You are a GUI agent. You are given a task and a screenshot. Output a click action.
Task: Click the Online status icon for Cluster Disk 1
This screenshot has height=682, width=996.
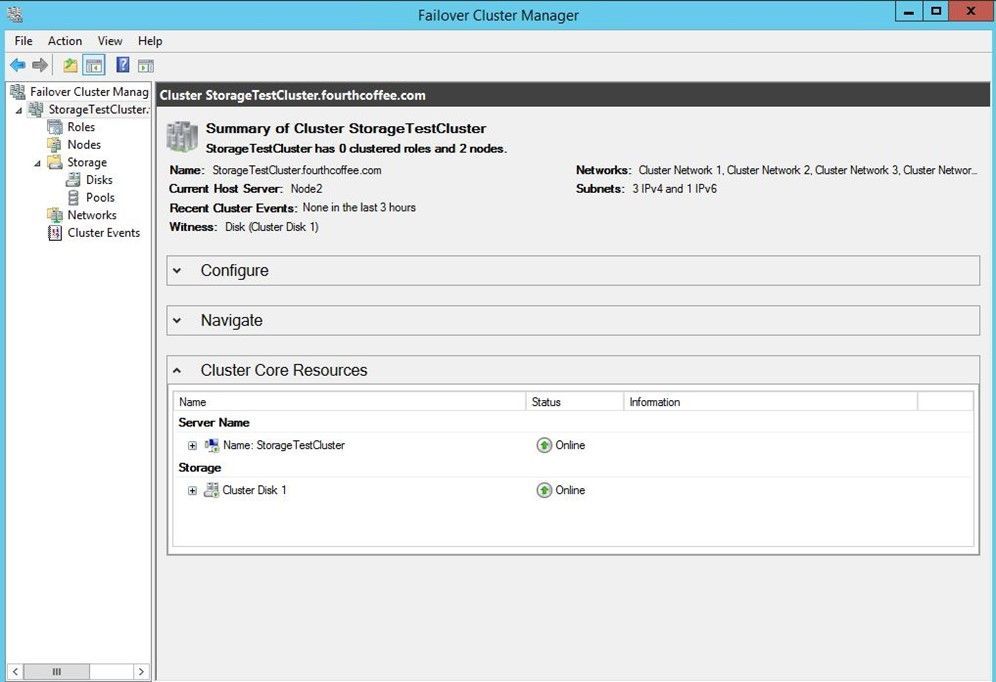point(544,490)
